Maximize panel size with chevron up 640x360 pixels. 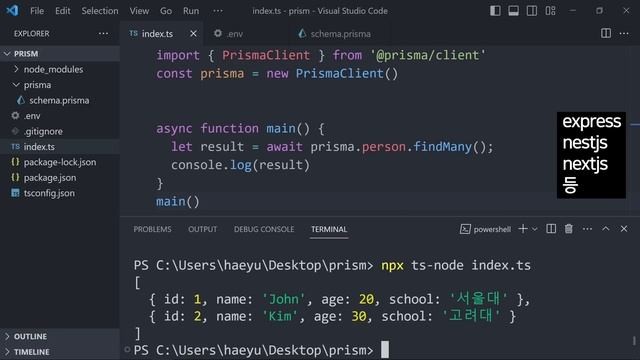tap(606, 229)
